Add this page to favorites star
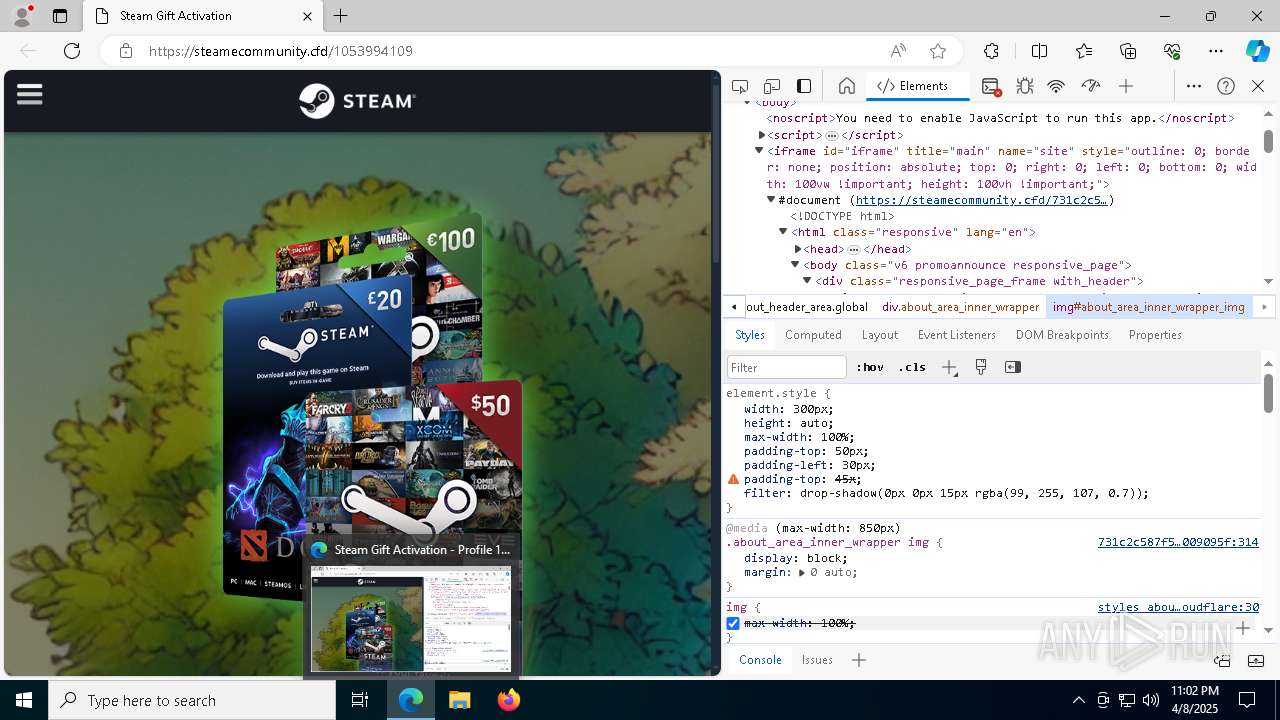This screenshot has height=720, width=1280. click(938, 51)
